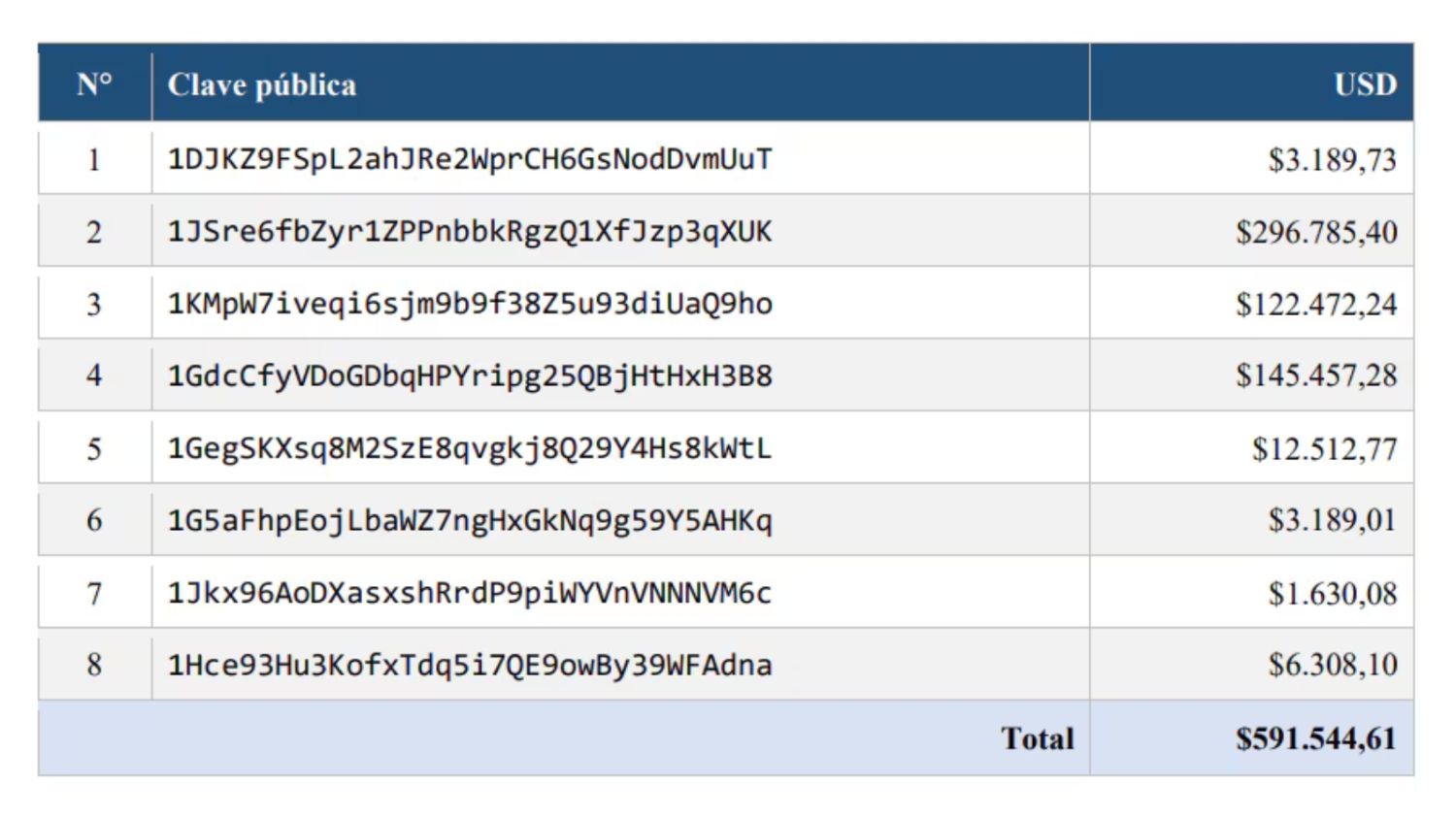The height and width of the screenshot is (818, 1456).
Task: Select address 1GdcCfyVDoGDbqHPYripg25QBjHtHxH3B8
Action: [470, 376]
